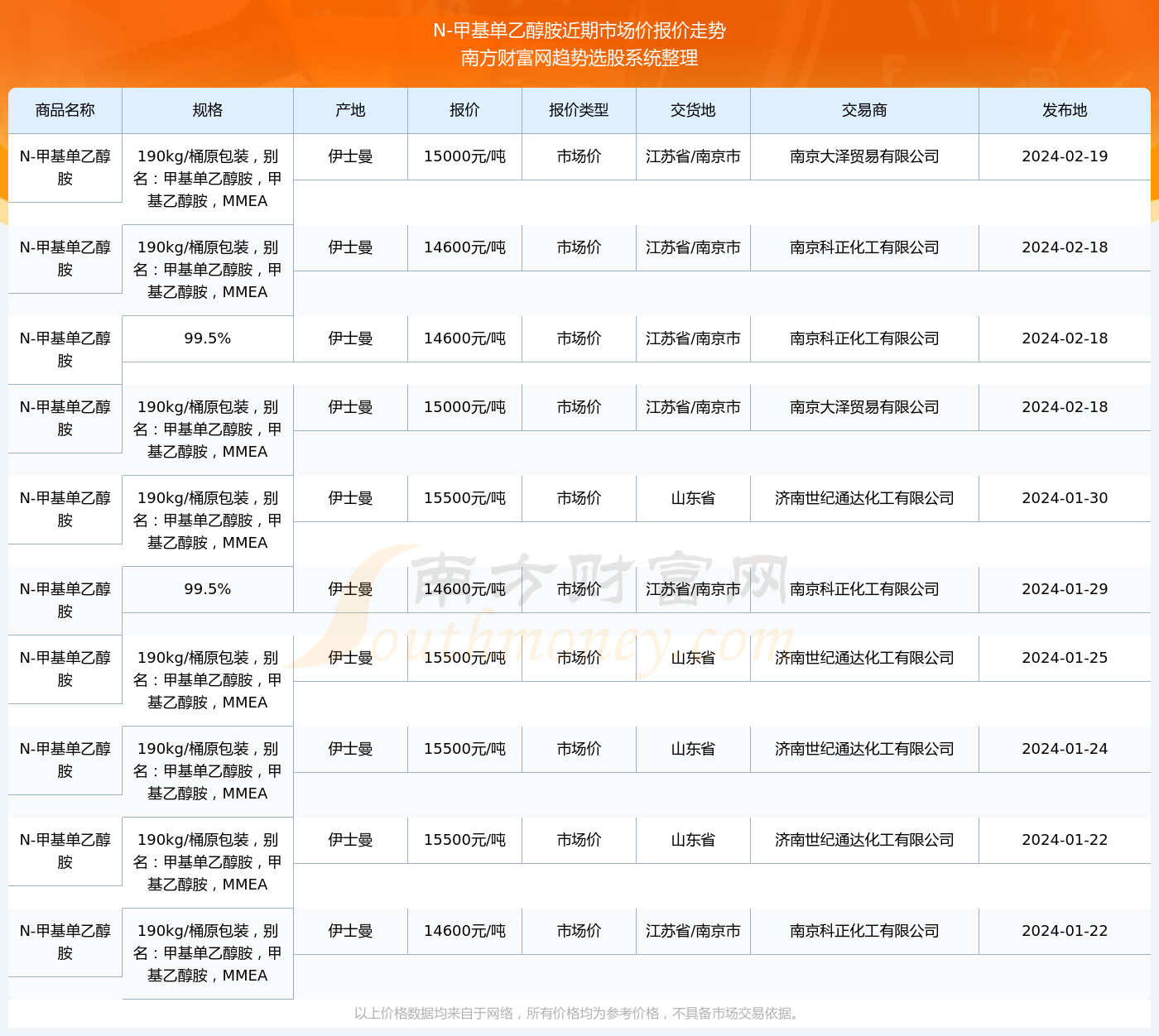Click 山东省 delivery place in the 2024-01-30 row
This screenshot has width=1159, height=1036.
pyautogui.click(x=693, y=498)
